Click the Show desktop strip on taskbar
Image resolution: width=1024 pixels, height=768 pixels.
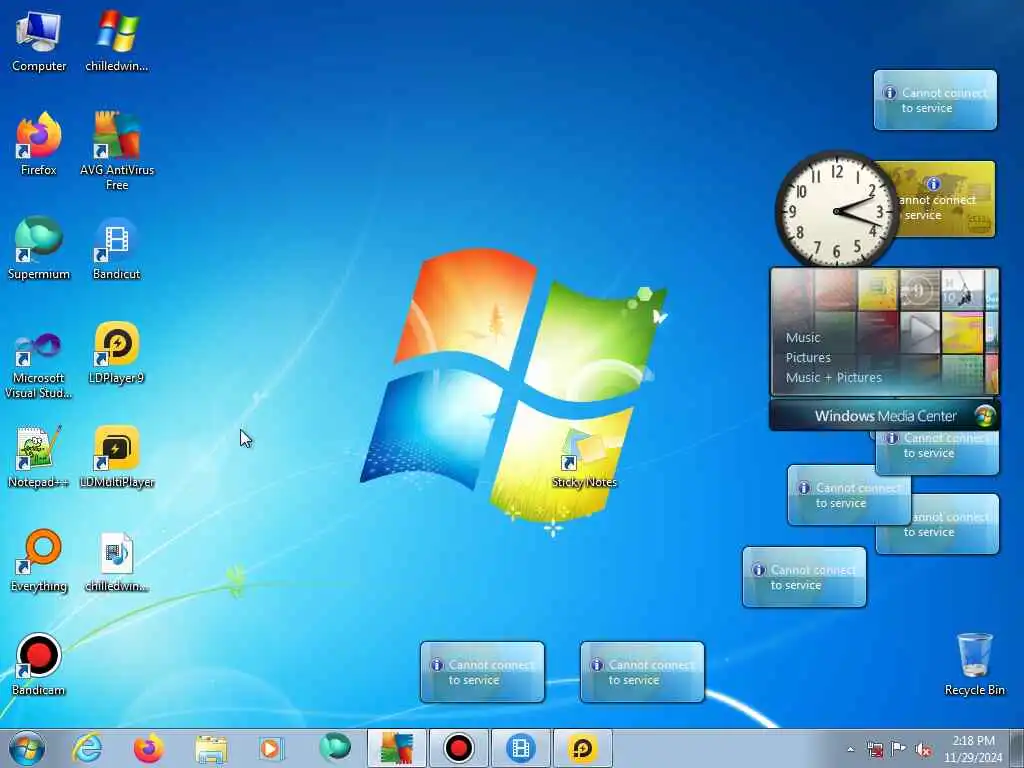(x=1017, y=748)
